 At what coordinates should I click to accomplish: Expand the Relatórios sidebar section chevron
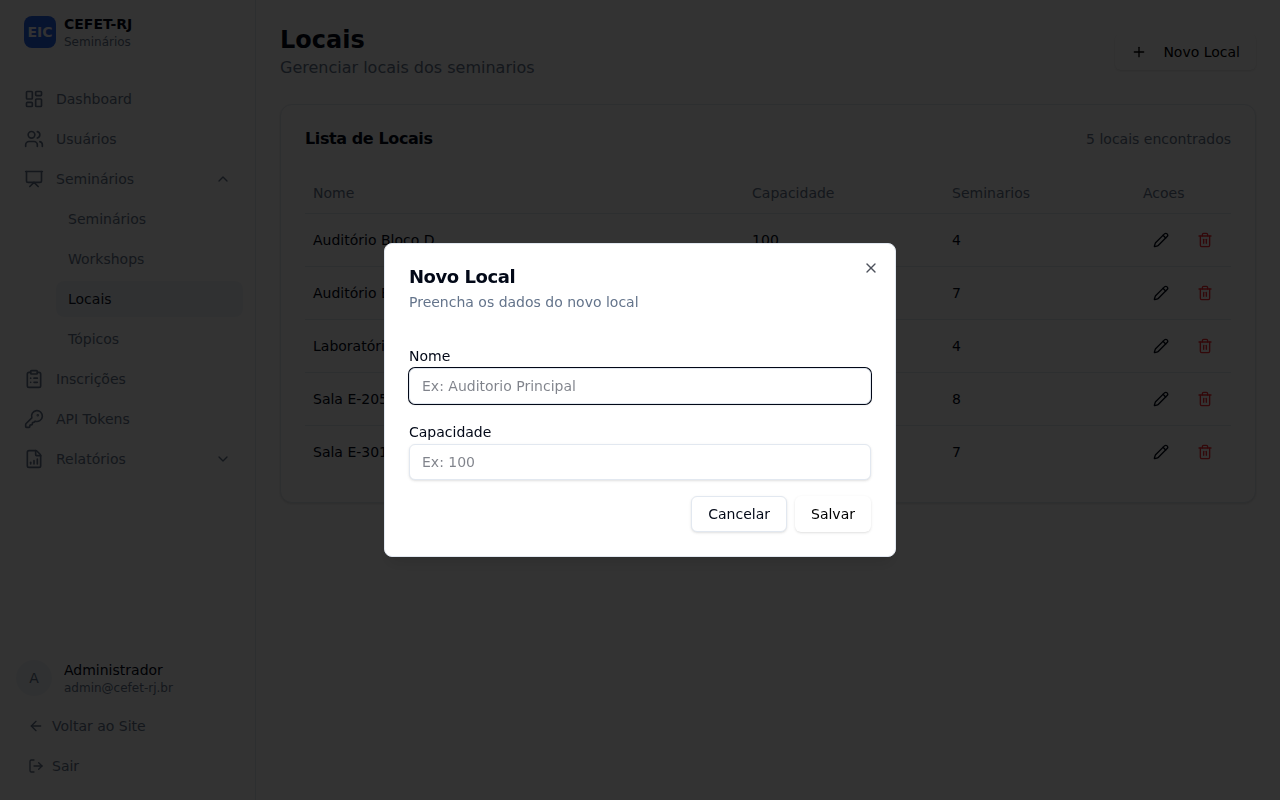tap(223, 459)
